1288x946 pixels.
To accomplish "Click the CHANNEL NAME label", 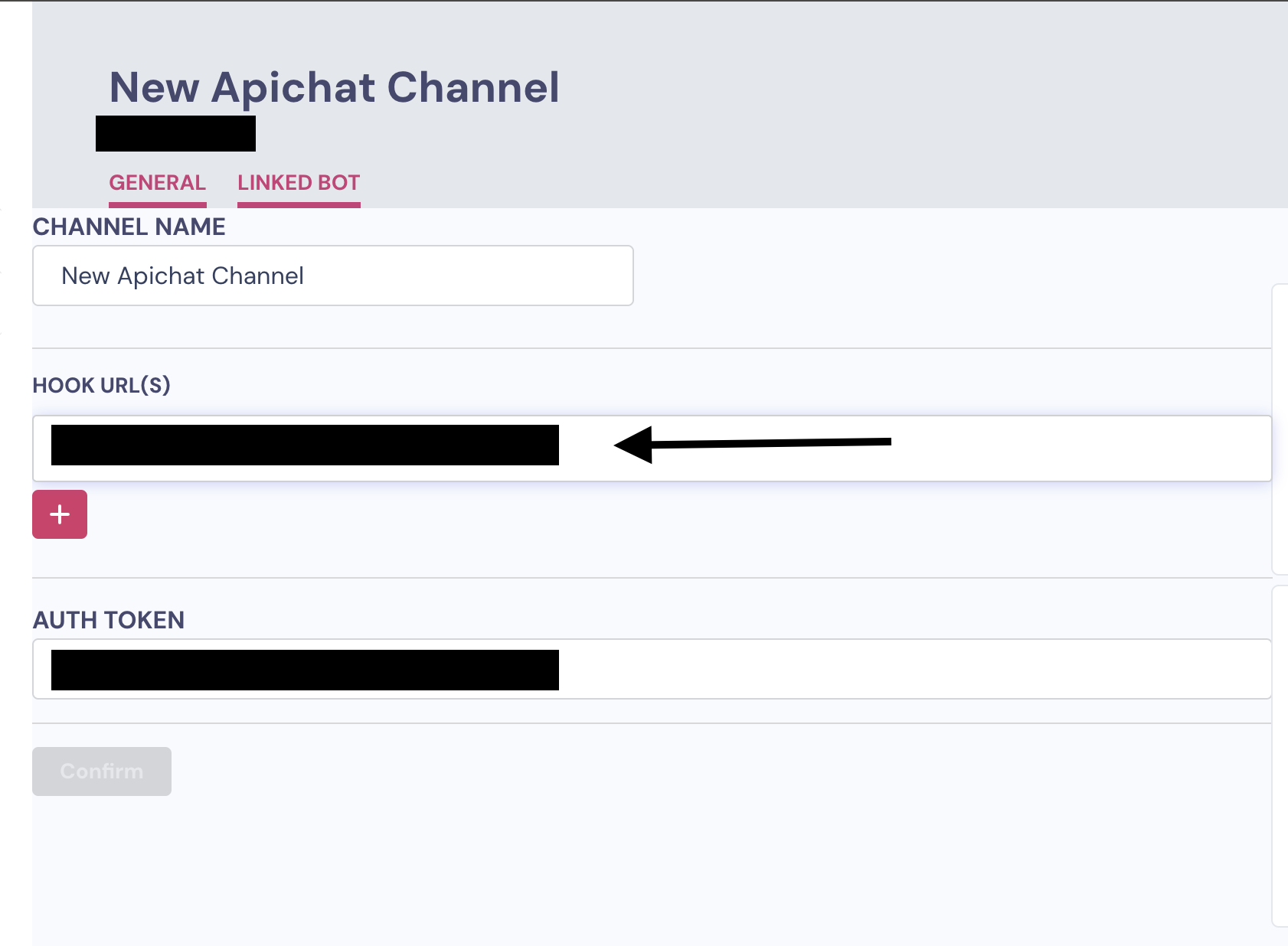I will (x=129, y=227).
